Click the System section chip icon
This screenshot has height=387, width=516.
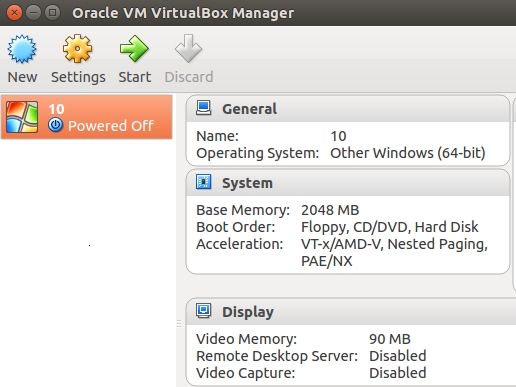pos(203,182)
